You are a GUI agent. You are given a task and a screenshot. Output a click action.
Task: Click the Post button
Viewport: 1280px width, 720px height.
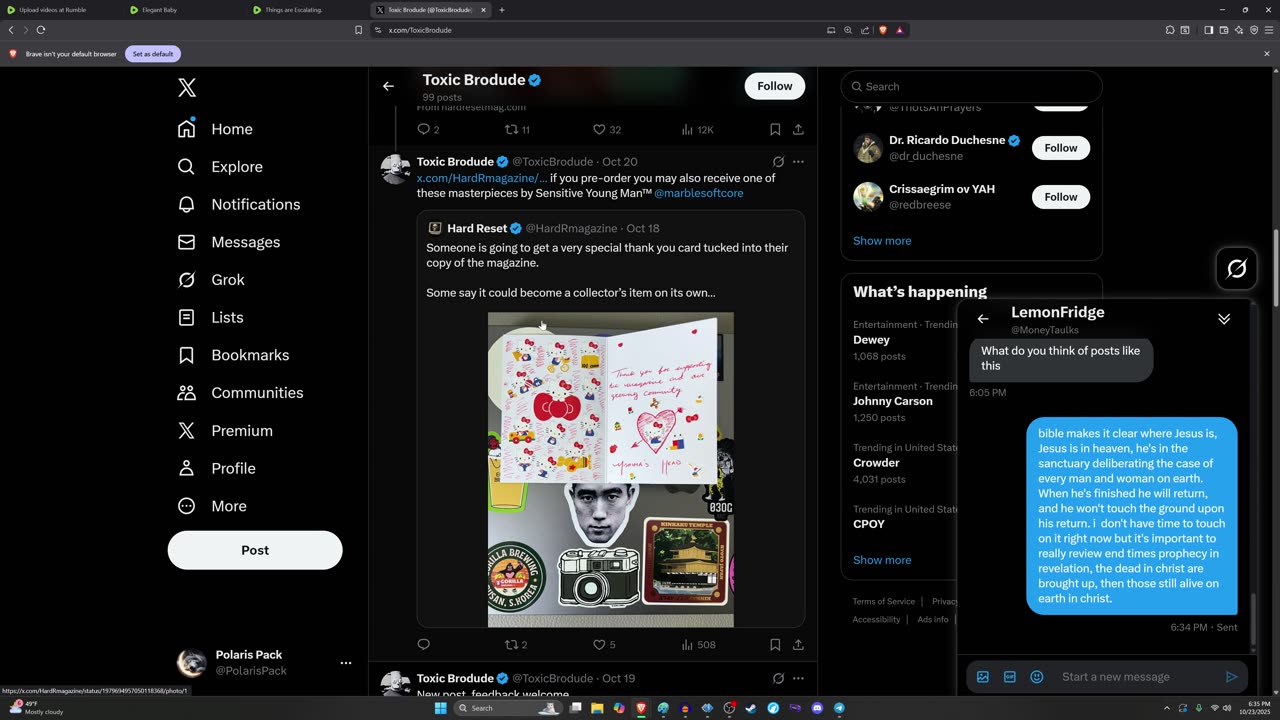255,550
